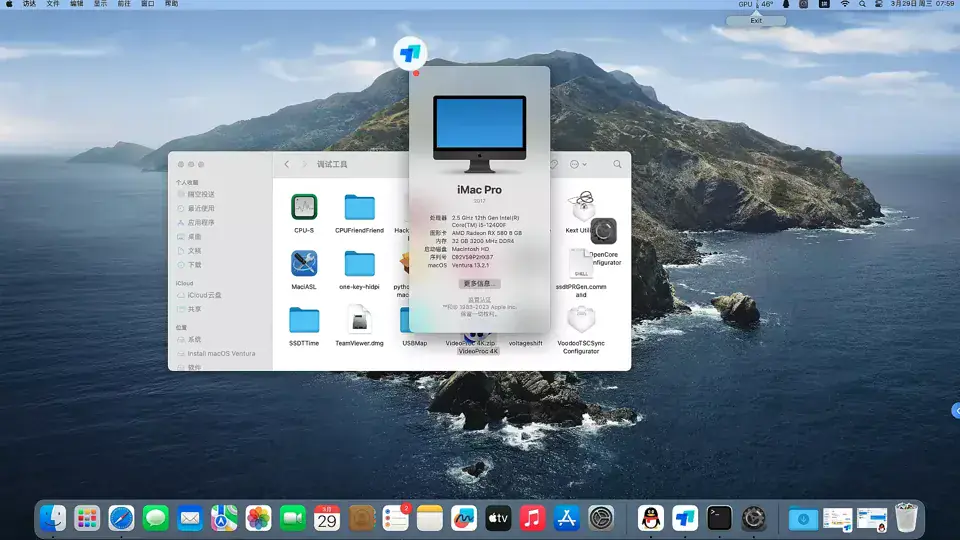Open the 前往 (Go) menu
Screen dimensions: 960x540
tap(124, 4)
